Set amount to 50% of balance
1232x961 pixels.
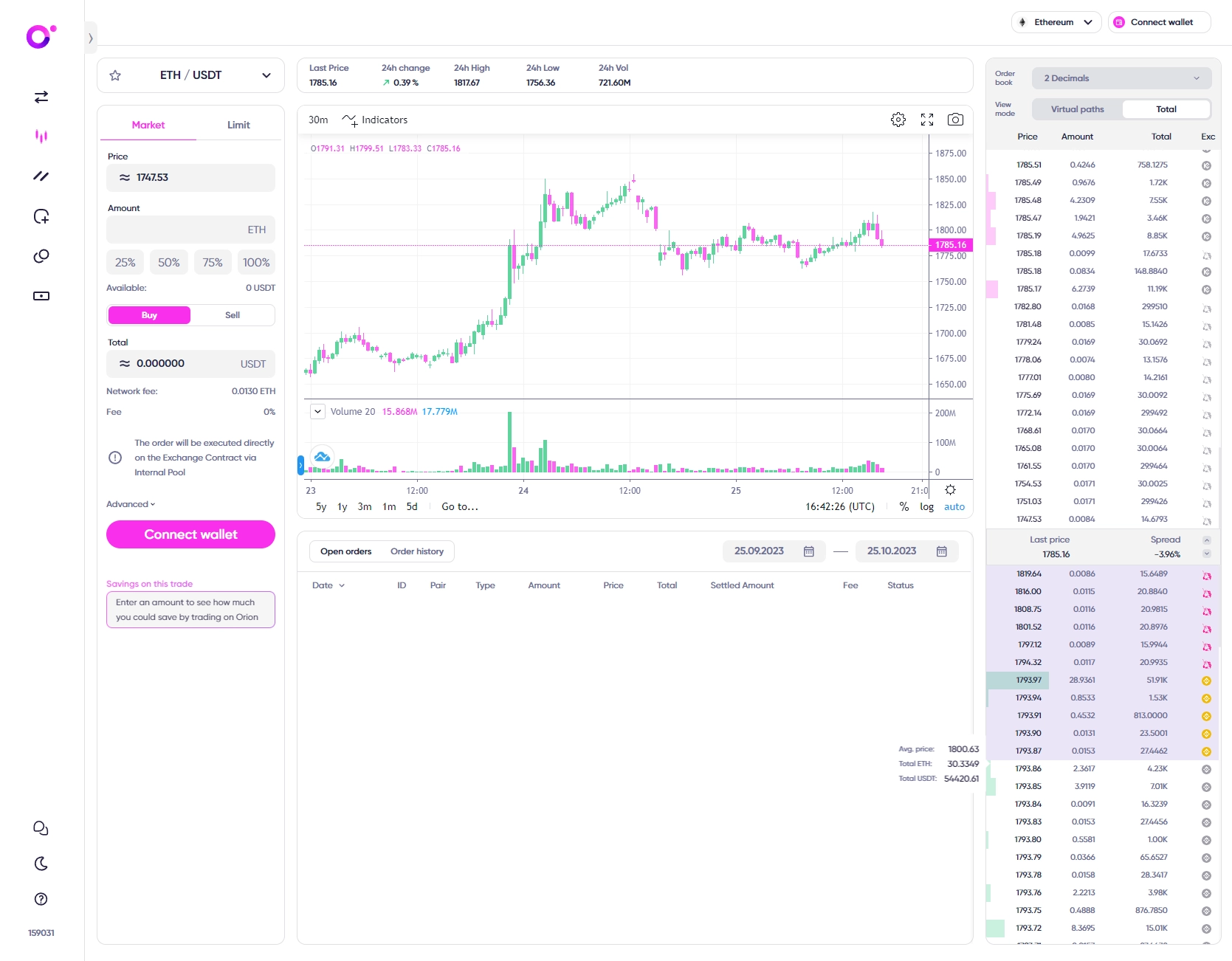pos(168,262)
